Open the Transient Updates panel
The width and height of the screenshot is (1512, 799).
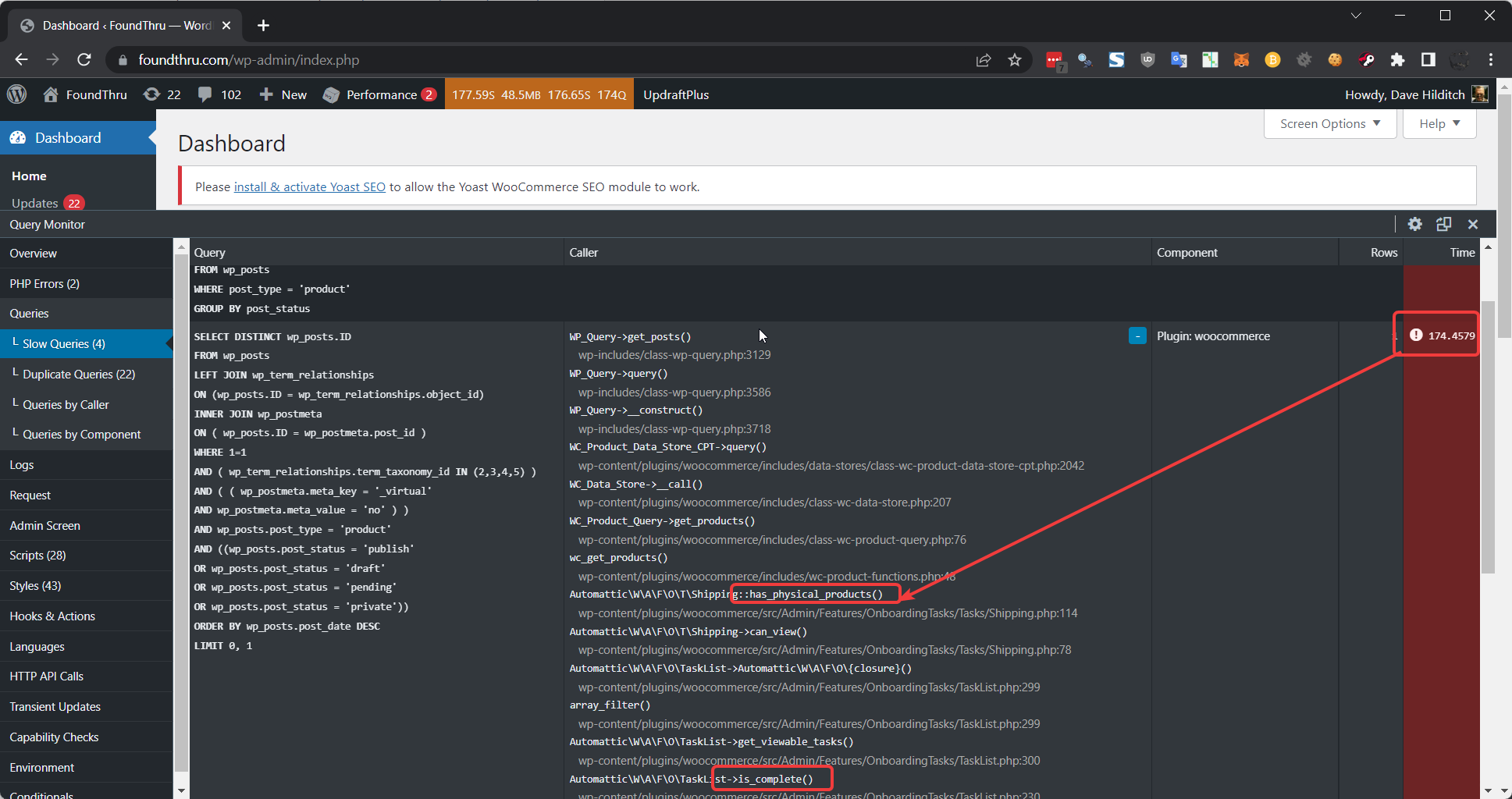[x=86, y=706]
